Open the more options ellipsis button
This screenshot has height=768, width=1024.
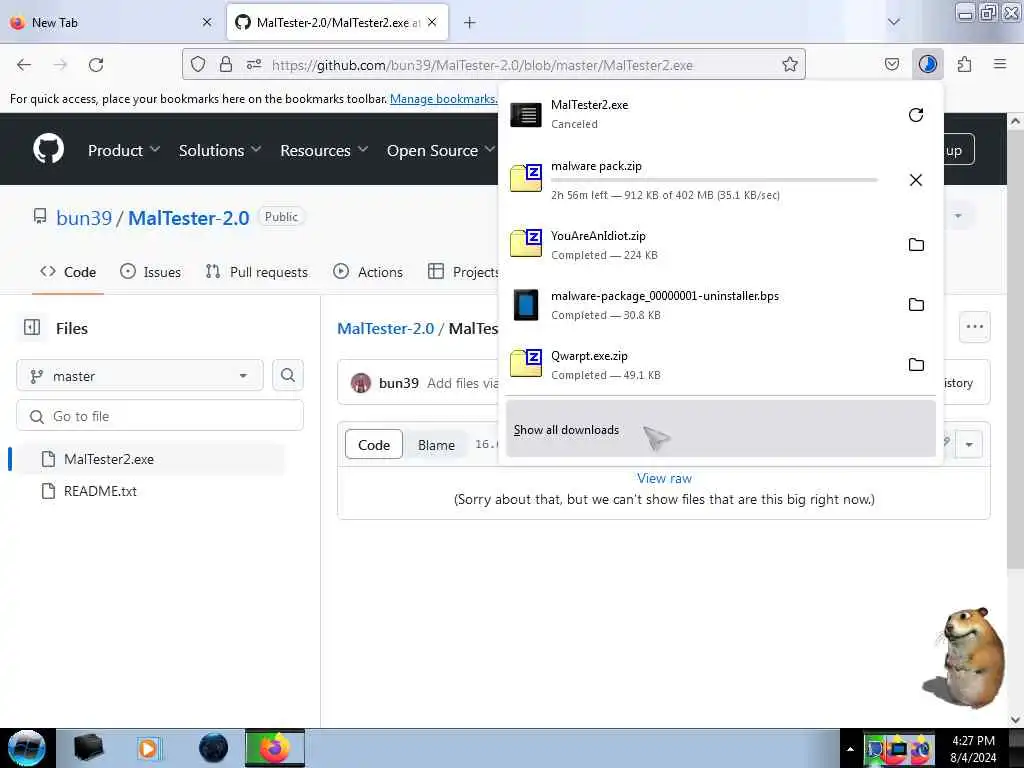pos(974,327)
